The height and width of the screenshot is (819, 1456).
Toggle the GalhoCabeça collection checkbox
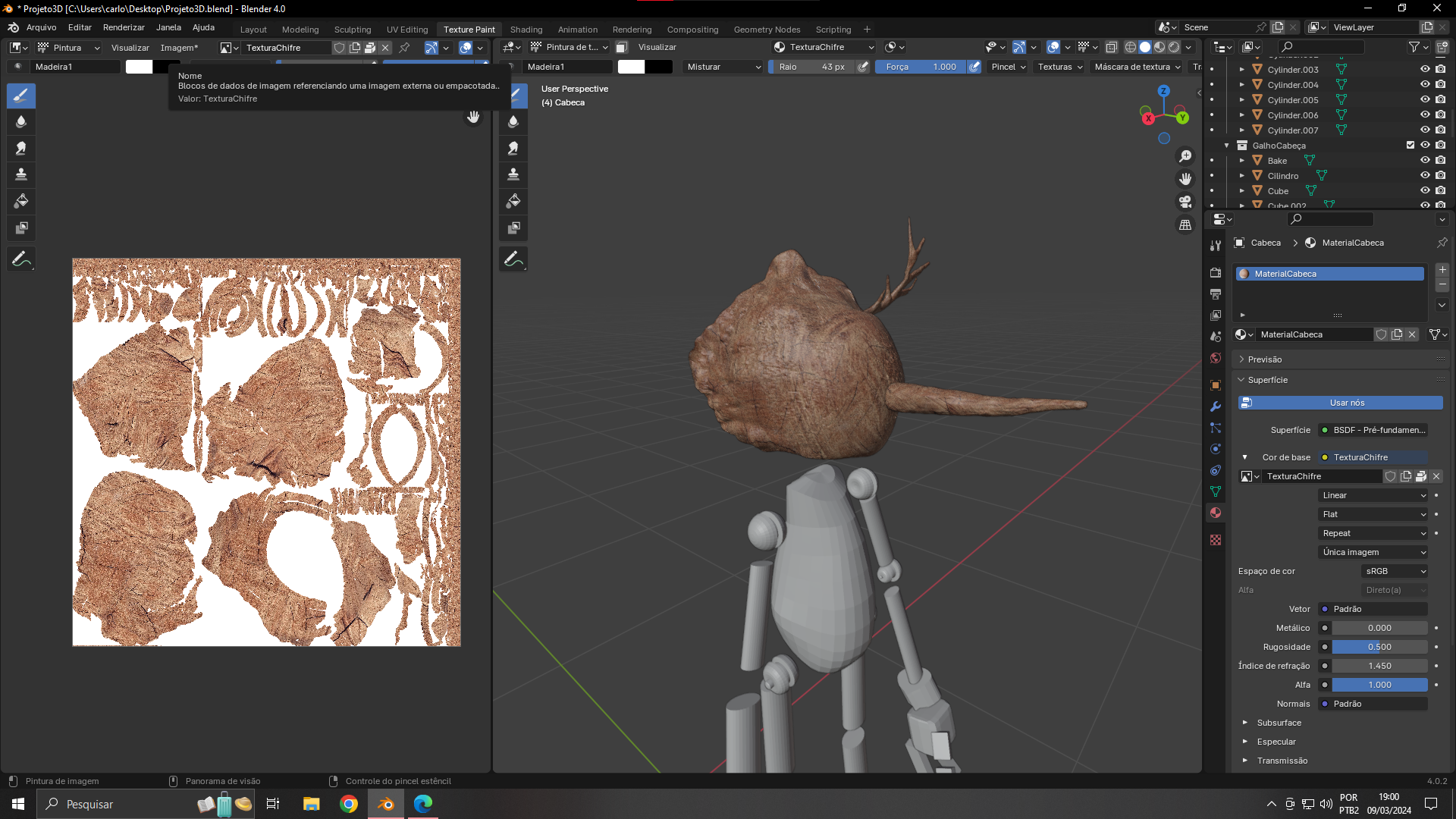coord(1410,146)
